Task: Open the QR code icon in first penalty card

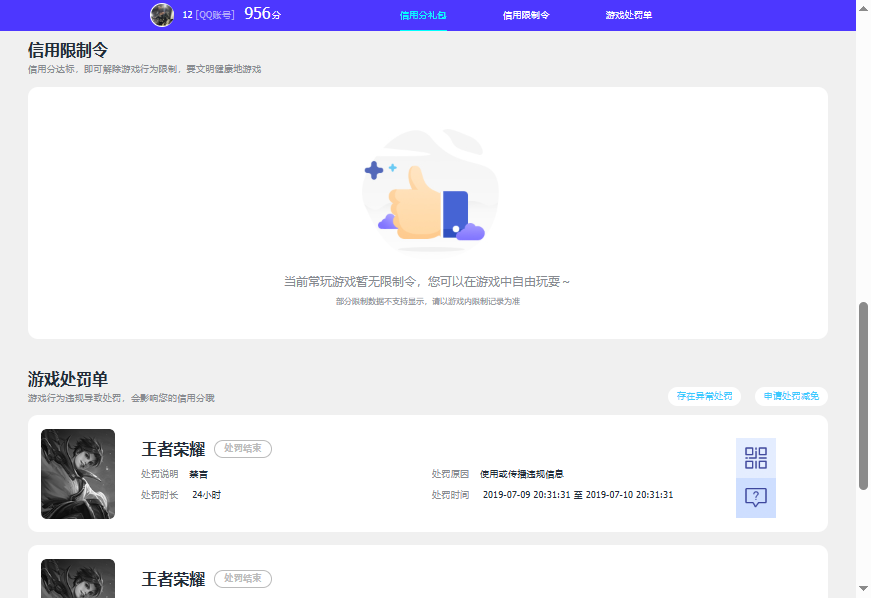Action: click(x=755, y=458)
